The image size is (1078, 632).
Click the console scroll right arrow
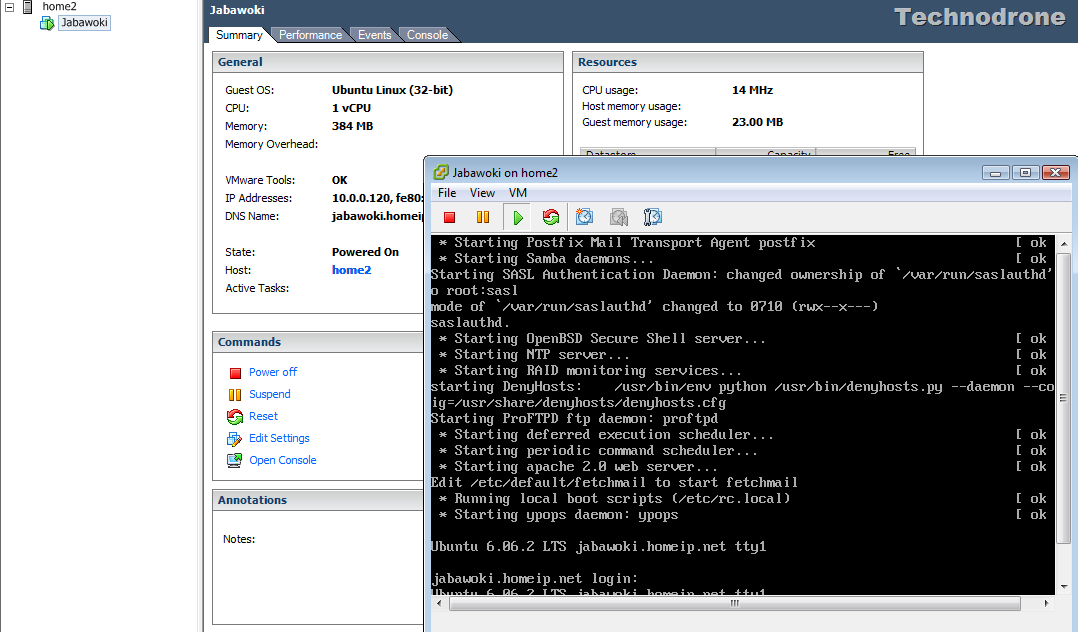[x=1046, y=604]
